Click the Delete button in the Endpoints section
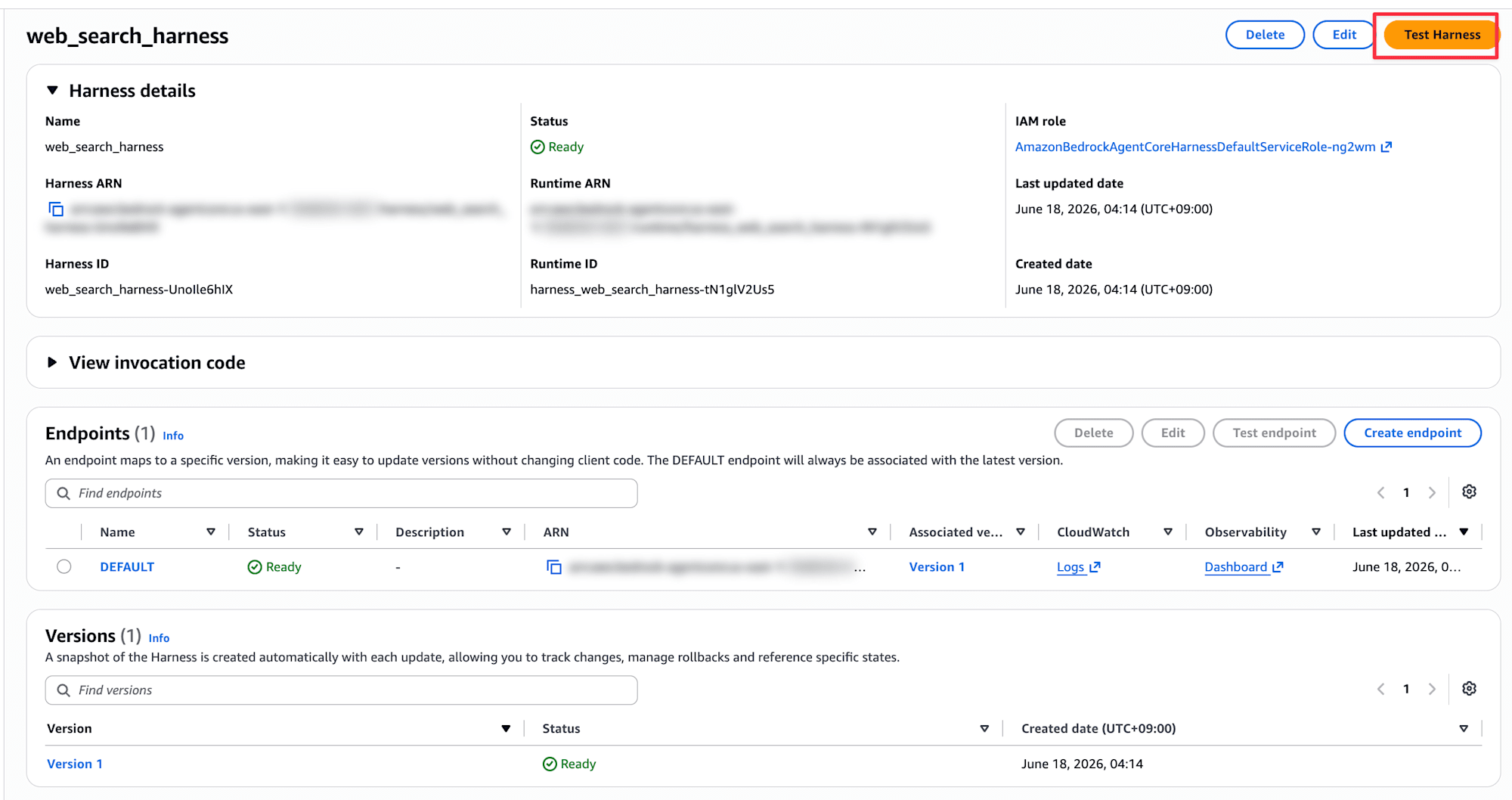The width and height of the screenshot is (1512, 800). (x=1093, y=433)
